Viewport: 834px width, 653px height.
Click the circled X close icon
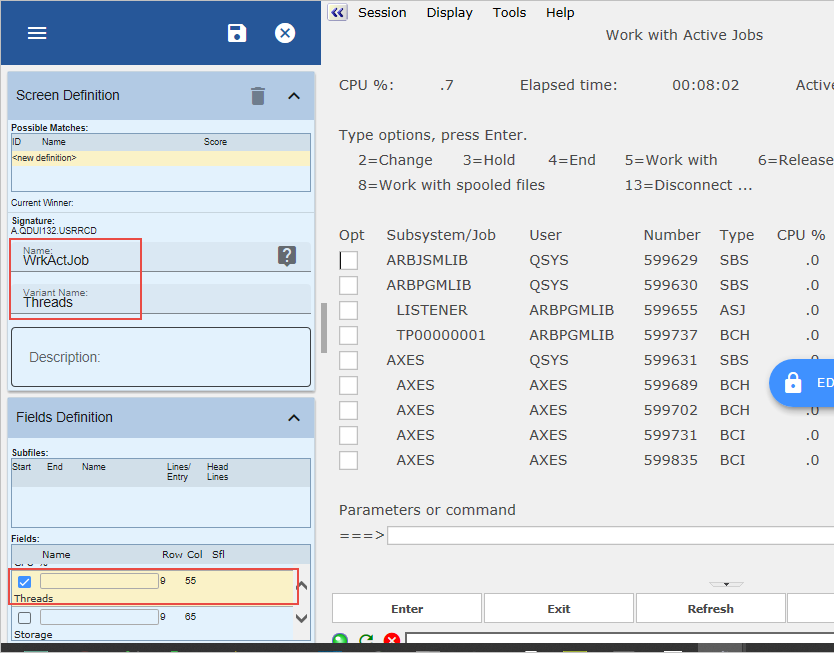[x=285, y=33]
